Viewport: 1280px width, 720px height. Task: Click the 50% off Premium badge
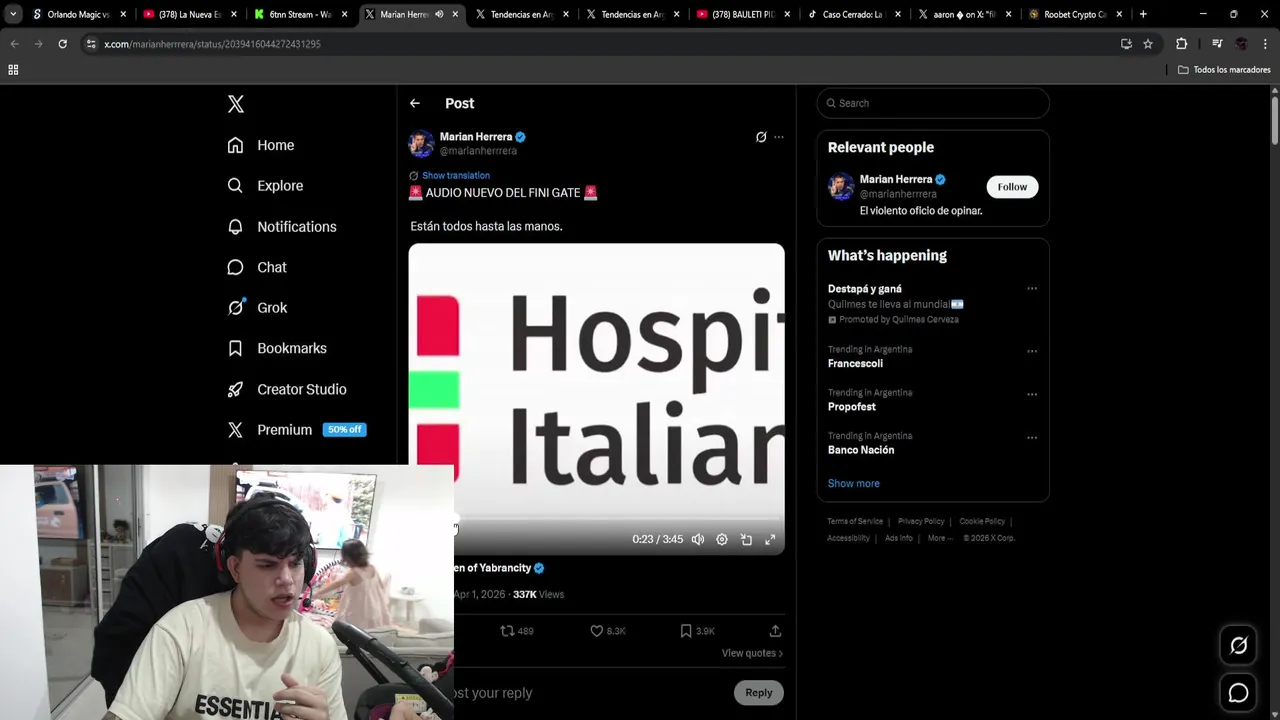[344, 430]
